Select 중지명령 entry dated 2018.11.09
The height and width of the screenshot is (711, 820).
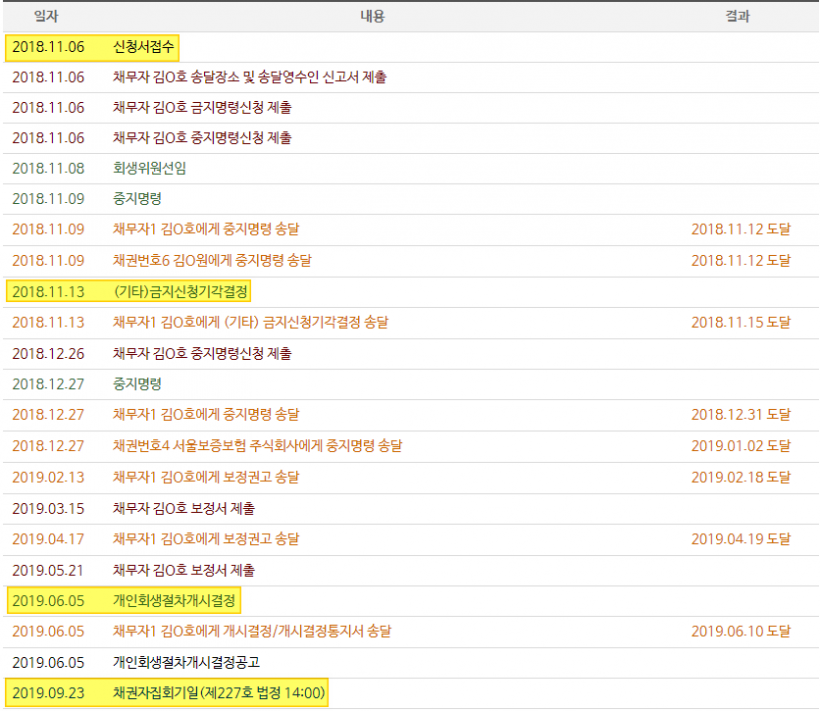tap(137, 199)
